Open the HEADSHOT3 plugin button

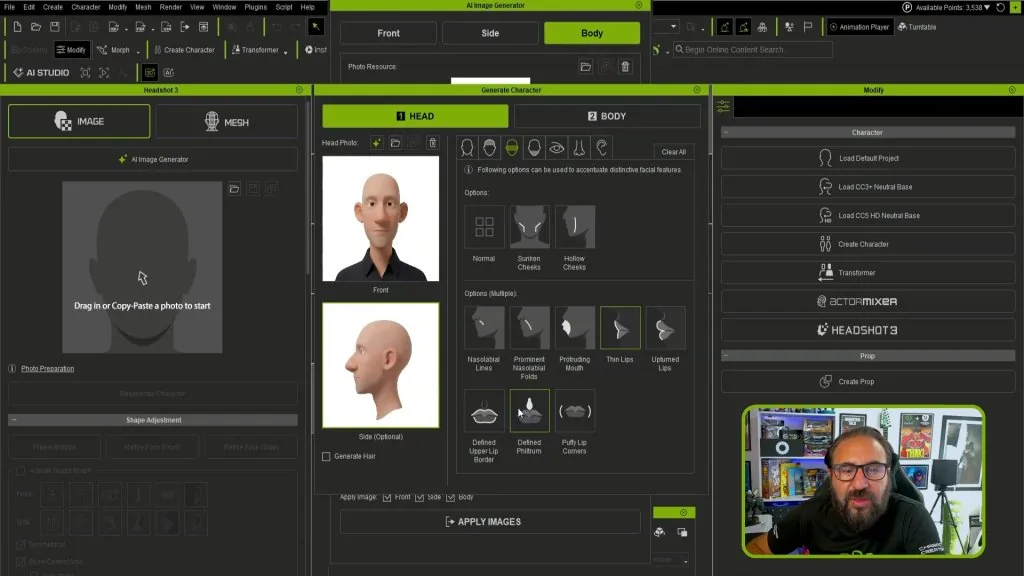tap(868, 330)
